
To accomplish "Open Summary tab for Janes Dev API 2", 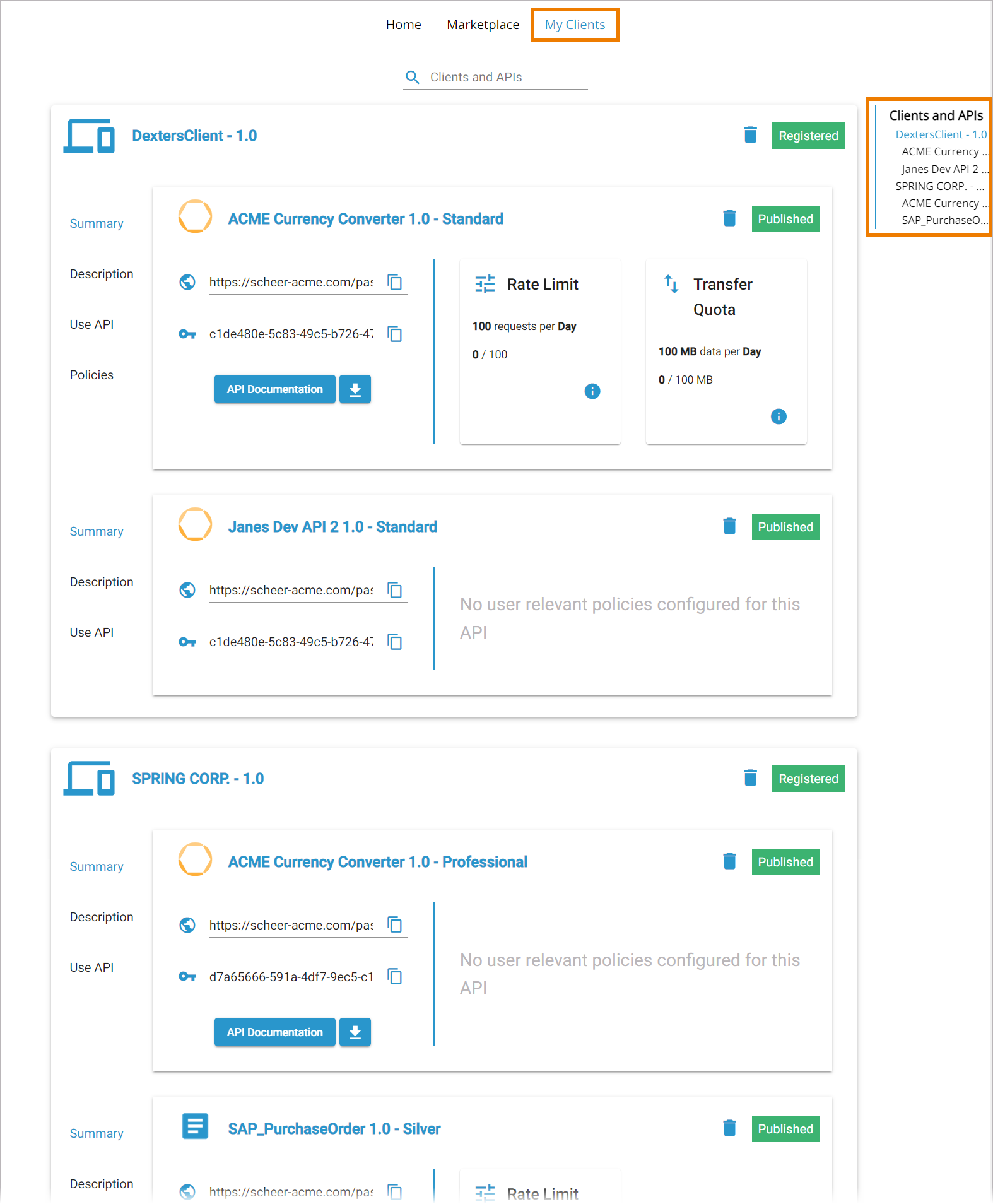I will coord(97,531).
